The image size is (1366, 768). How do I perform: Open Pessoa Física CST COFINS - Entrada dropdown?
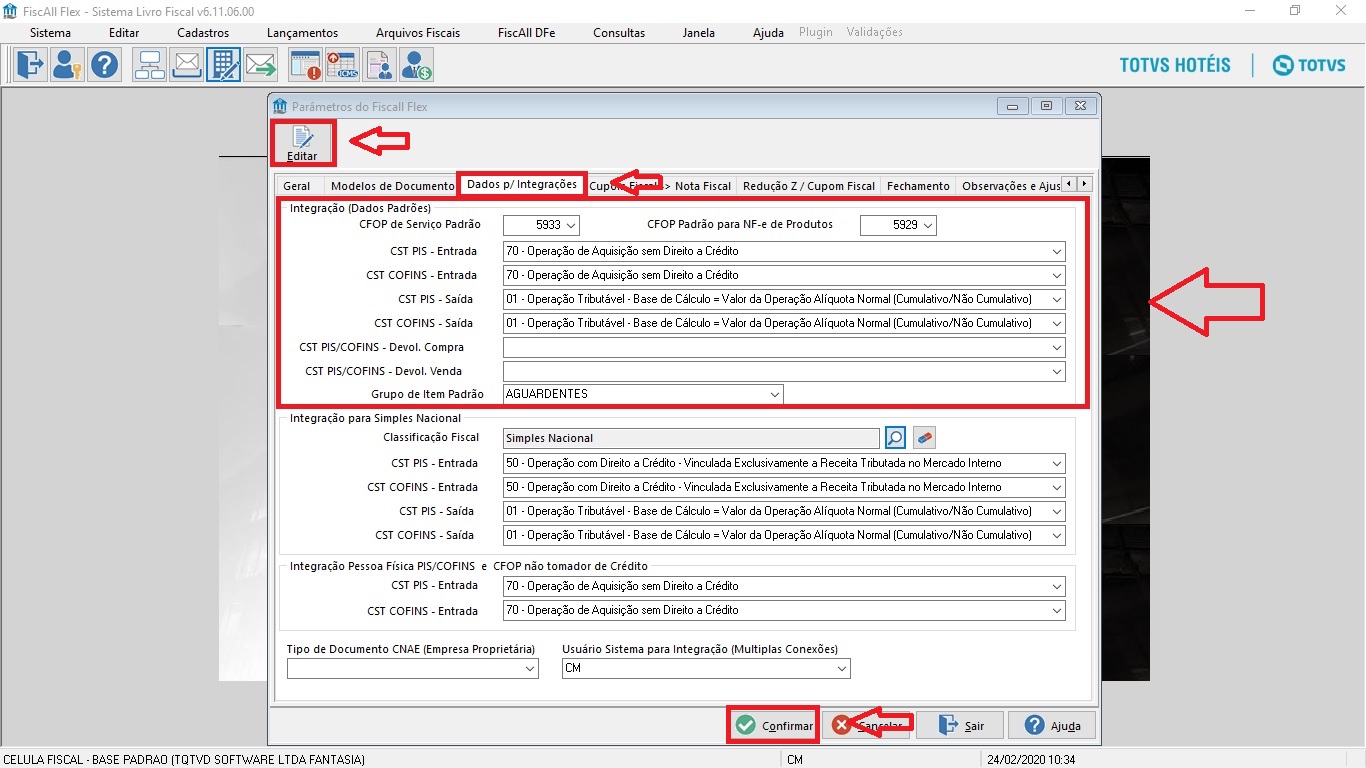1057,611
